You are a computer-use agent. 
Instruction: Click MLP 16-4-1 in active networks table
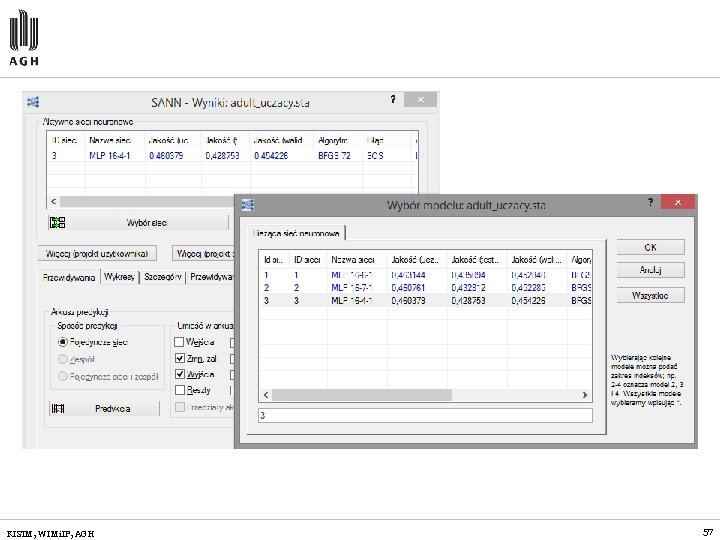[109, 156]
